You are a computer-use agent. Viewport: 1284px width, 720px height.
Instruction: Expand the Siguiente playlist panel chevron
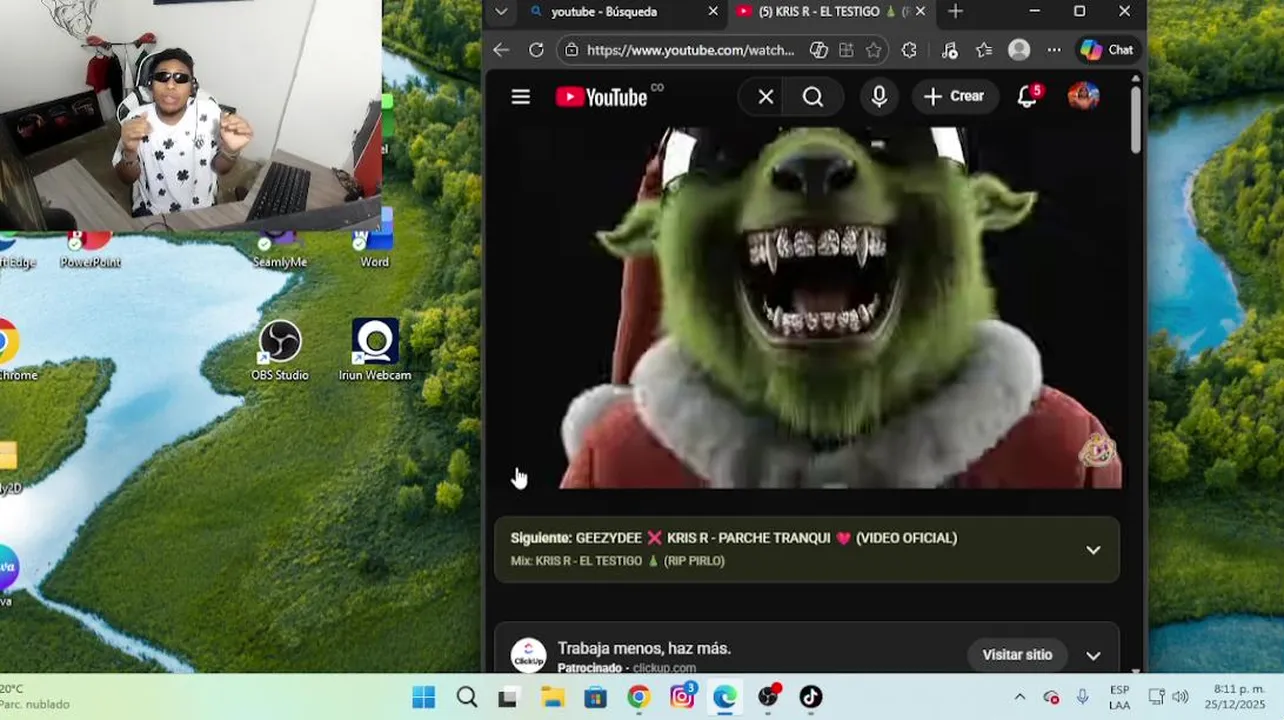pyautogui.click(x=1093, y=550)
